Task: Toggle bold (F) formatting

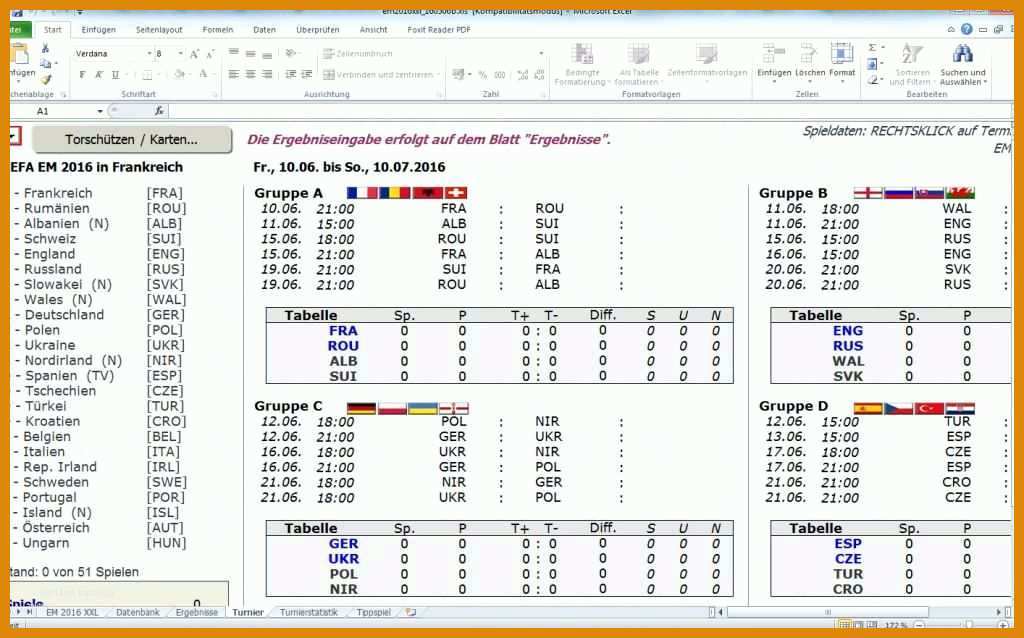Action: pos(82,74)
